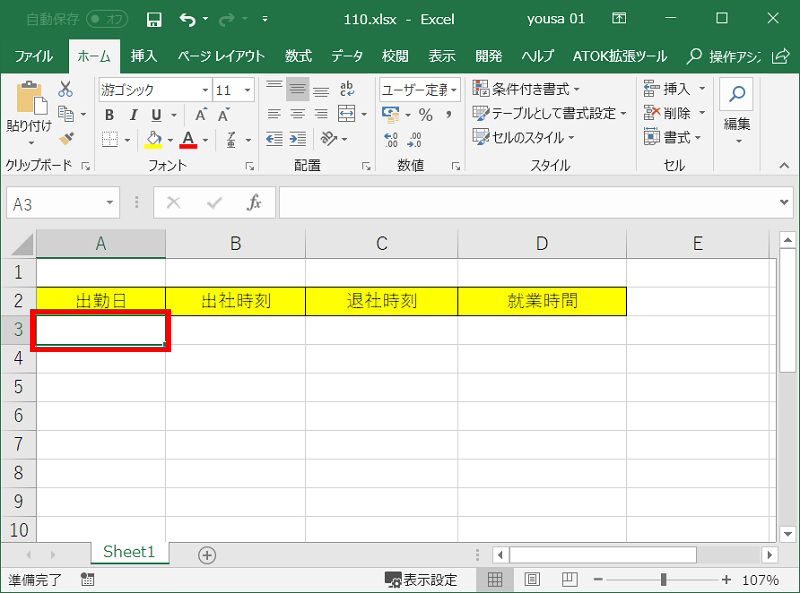Click macro record icon in status bar
The width and height of the screenshot is (800, 593).
click(87, 579)
